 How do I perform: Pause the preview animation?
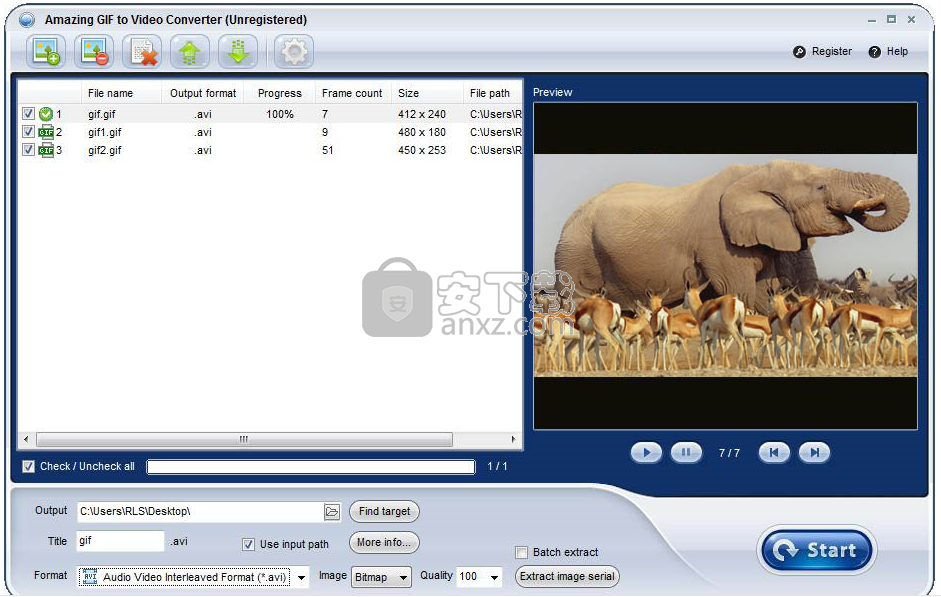[686, 452]
